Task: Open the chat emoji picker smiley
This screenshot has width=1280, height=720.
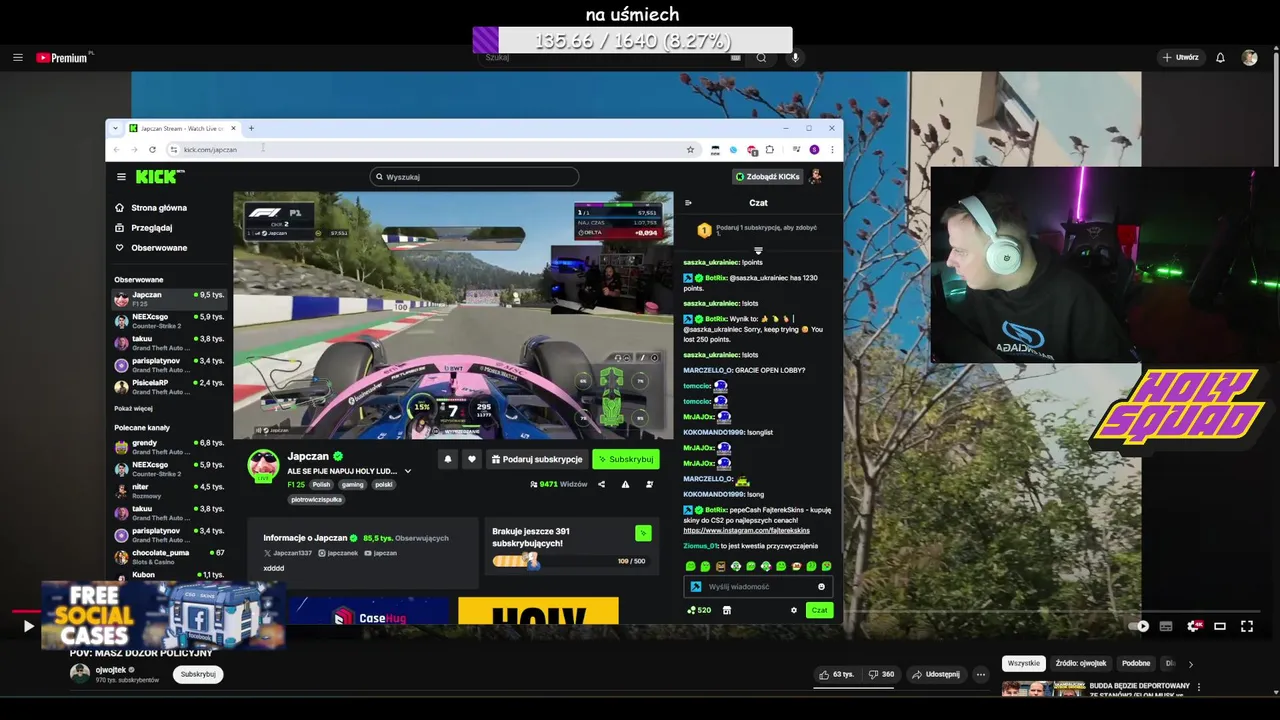Action: [822, 587]
